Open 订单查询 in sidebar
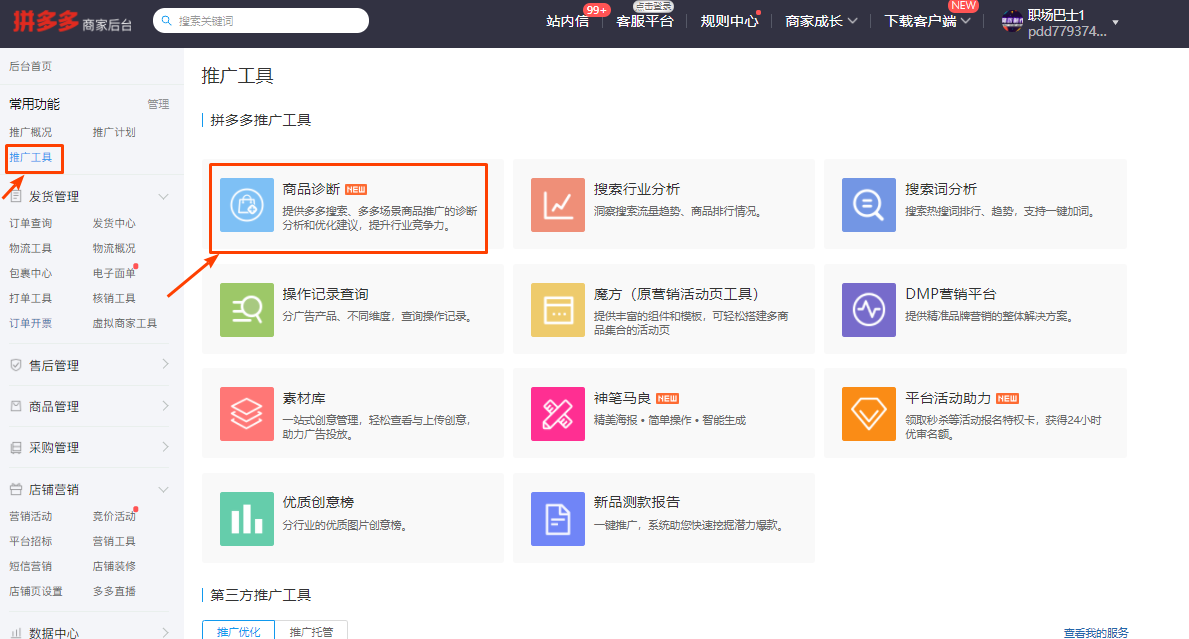Screen dimensions: 1189x639 coord(30,223)
